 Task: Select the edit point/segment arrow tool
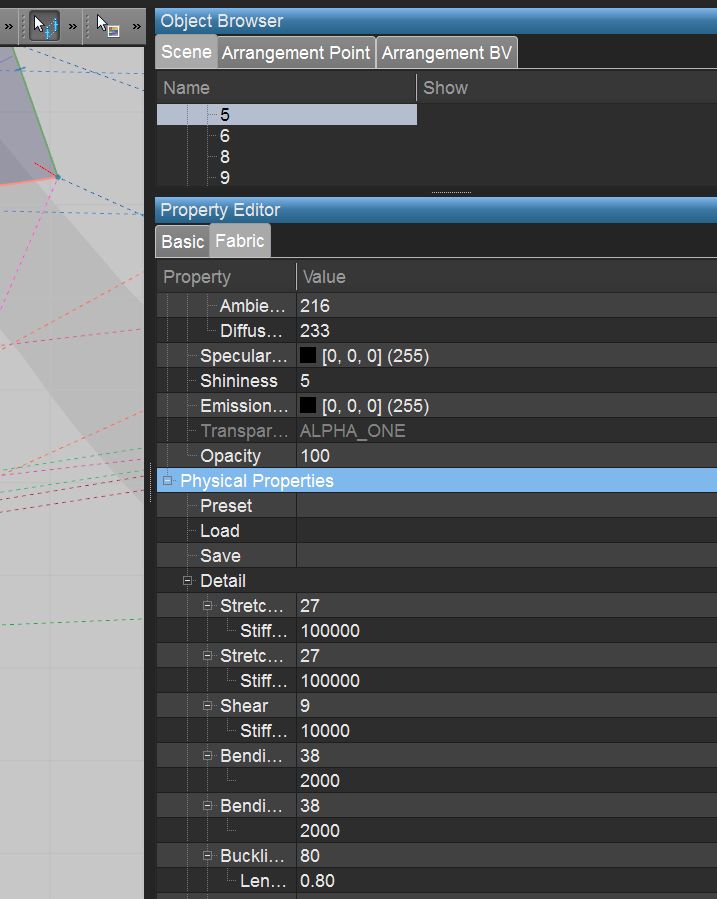pos(45,26)
